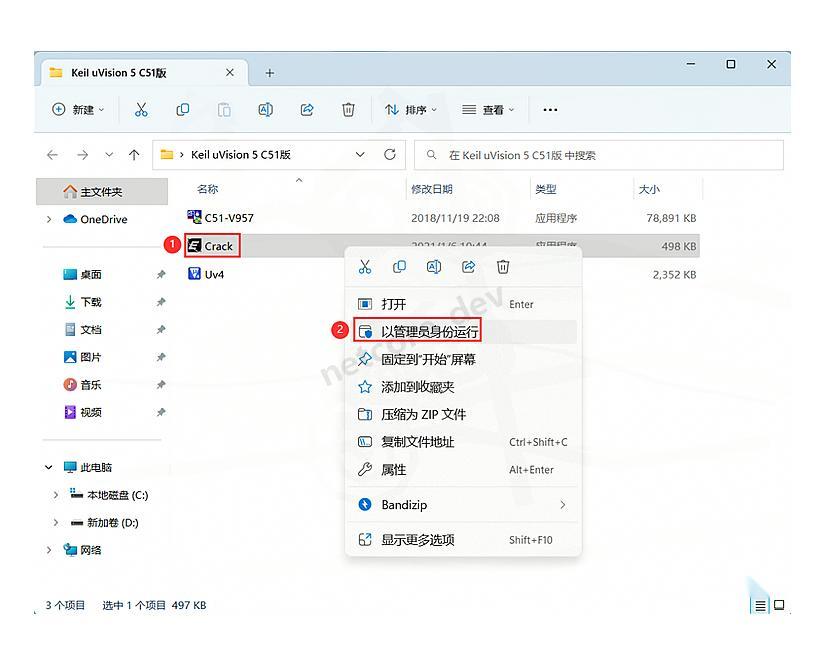Refresh the folder with the refresh icon
The height and width of the screenshot is (666, 825).
(389, 155)
